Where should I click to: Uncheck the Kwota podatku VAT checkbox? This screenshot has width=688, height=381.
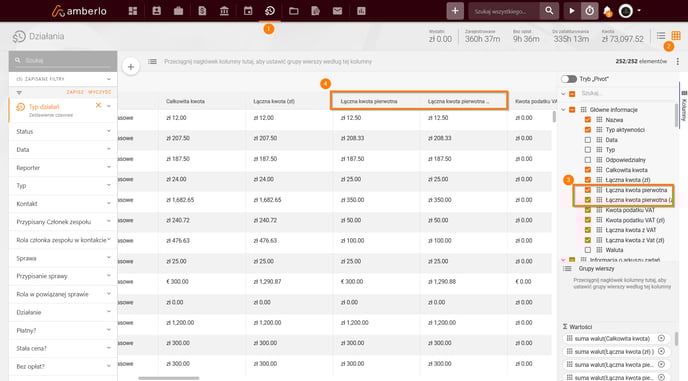(588, 210)
